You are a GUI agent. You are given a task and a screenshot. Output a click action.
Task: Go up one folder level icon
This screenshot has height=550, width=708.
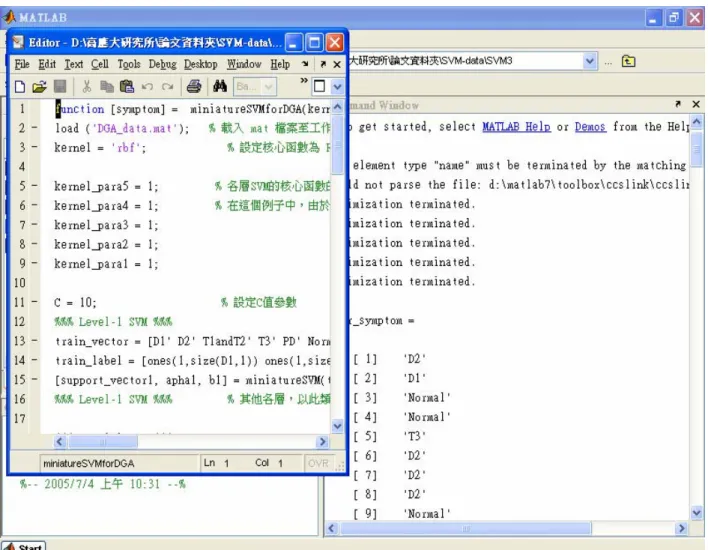point(629,61)
